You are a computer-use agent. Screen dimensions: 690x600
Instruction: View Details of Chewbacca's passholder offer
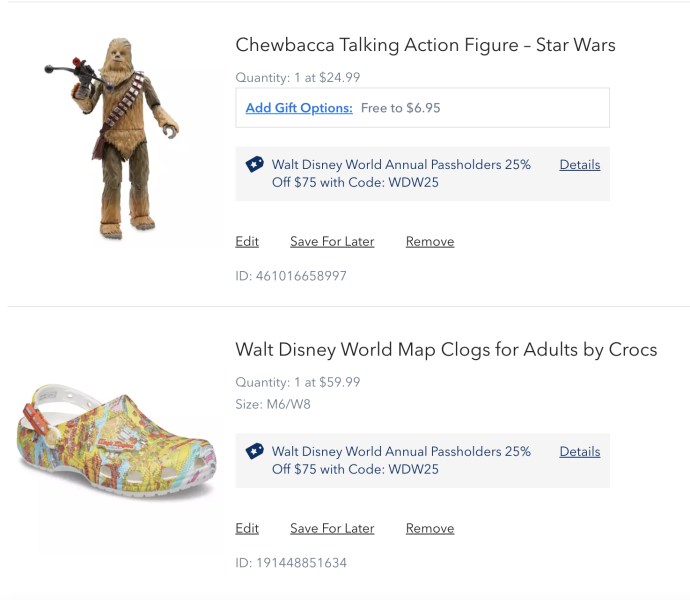click(x=579, y=165)
